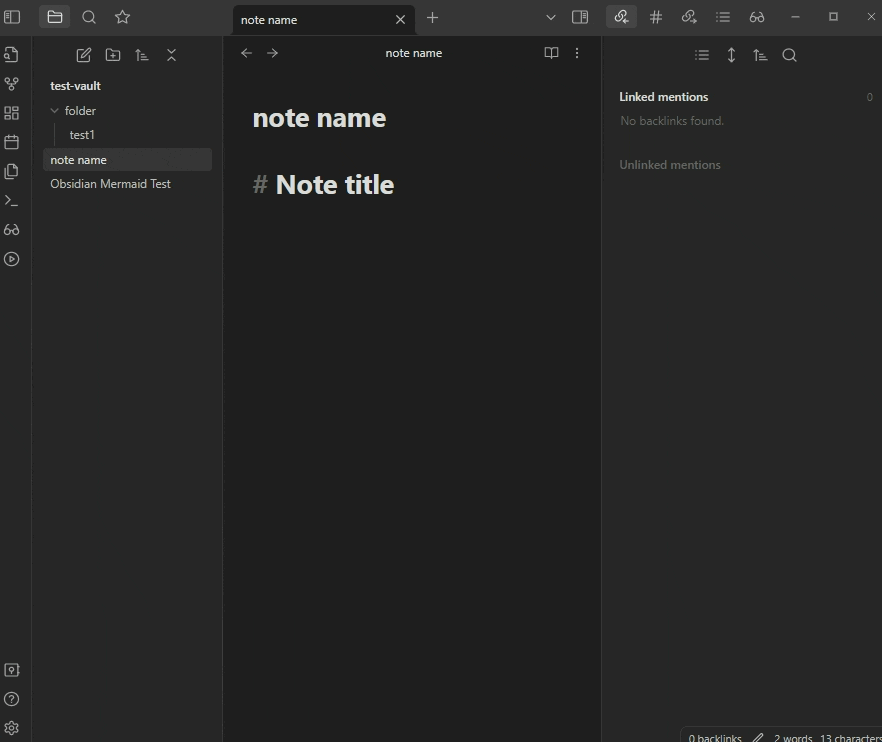Open the Obsidian Mermaid Test note

pos(110,184)
